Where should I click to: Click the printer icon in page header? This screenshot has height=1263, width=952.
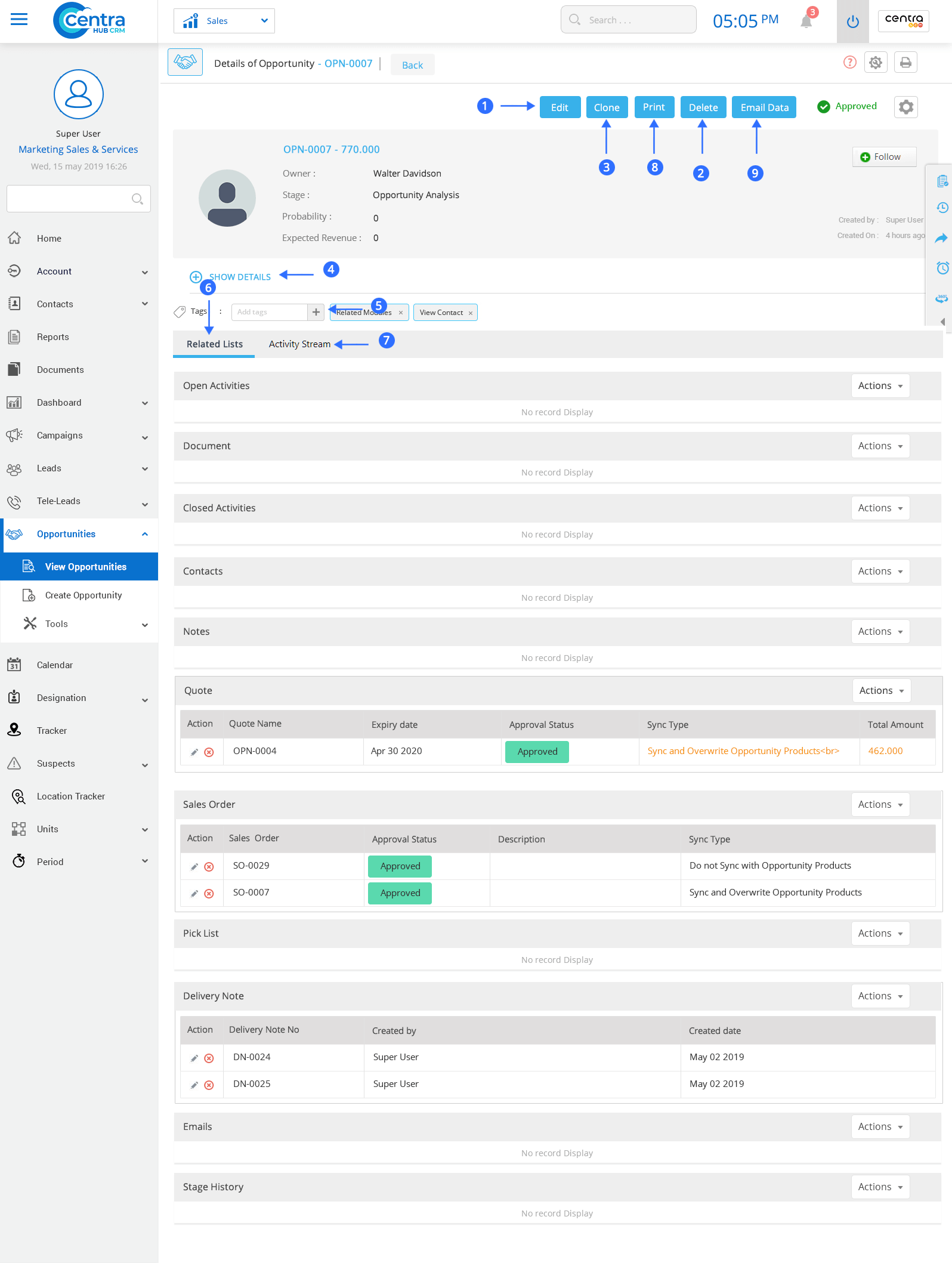point(905,63)
